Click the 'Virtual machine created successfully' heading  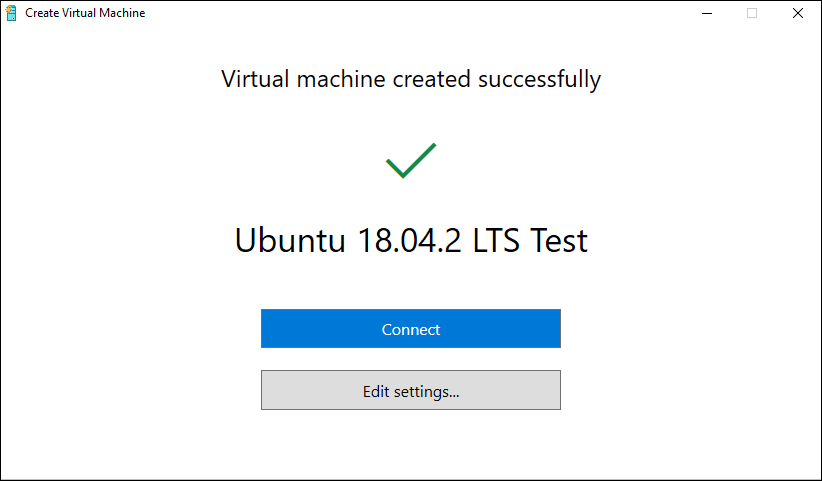point(411,80)
